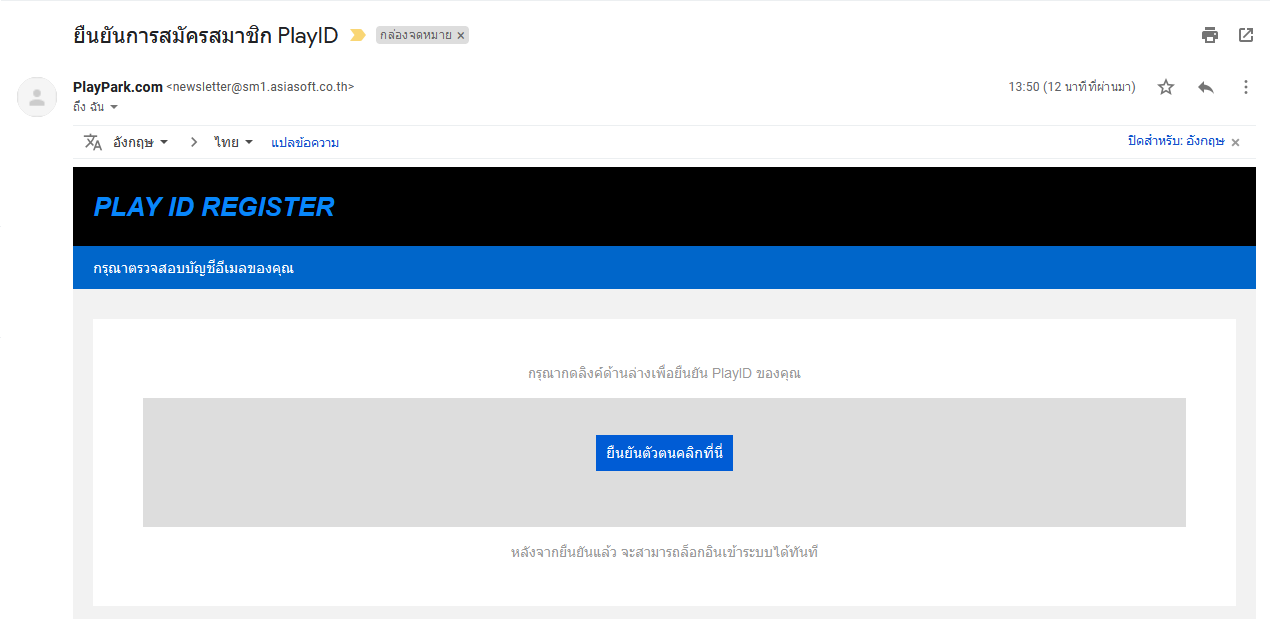Click the yellow importance marker beside subject

pos(357,35)
